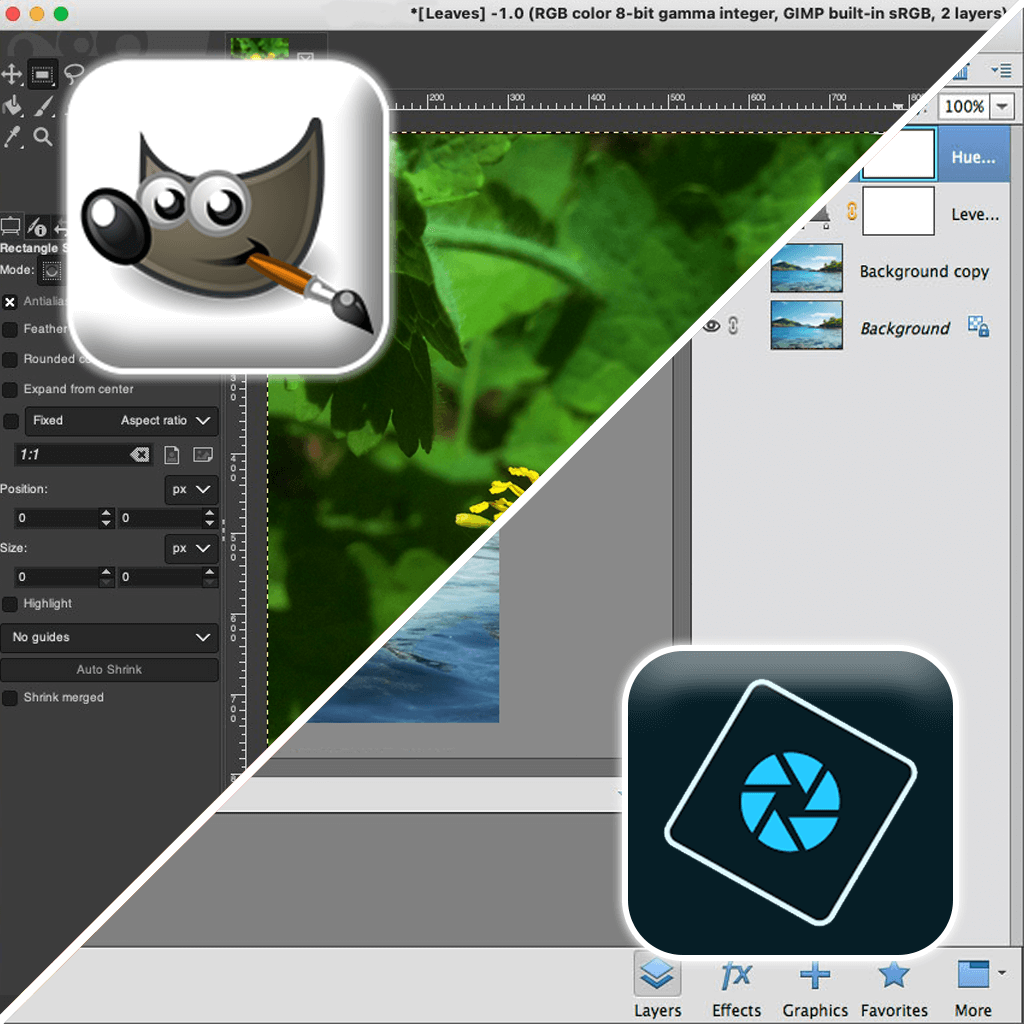Switch to the Layers panel tab
This screenshot has width=1024, height=1024.
[657, 986]
